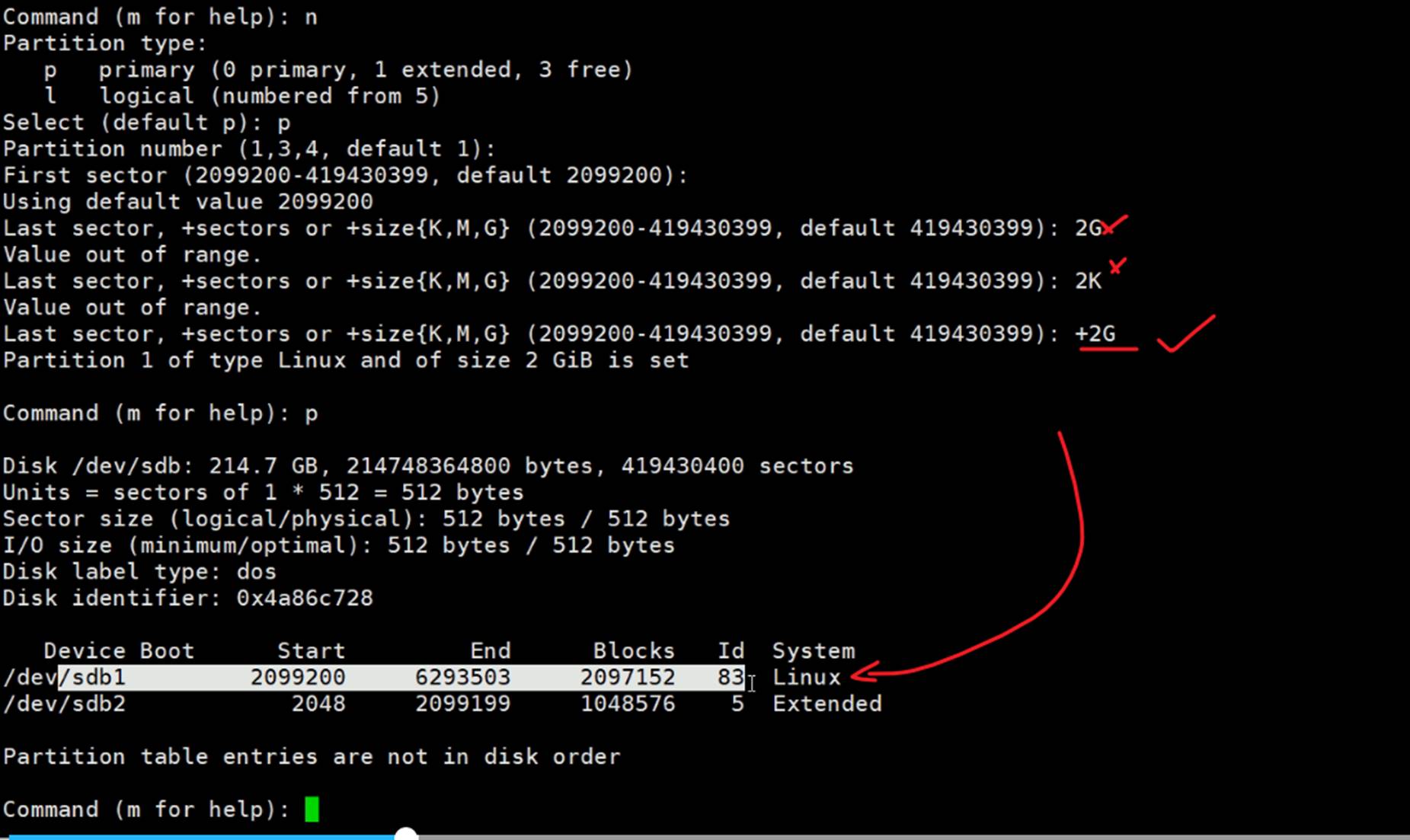Click the green terminal cursor block
Image resolution: width=1410 pixels, height=840 pixels.
click(x=312, y=809)
